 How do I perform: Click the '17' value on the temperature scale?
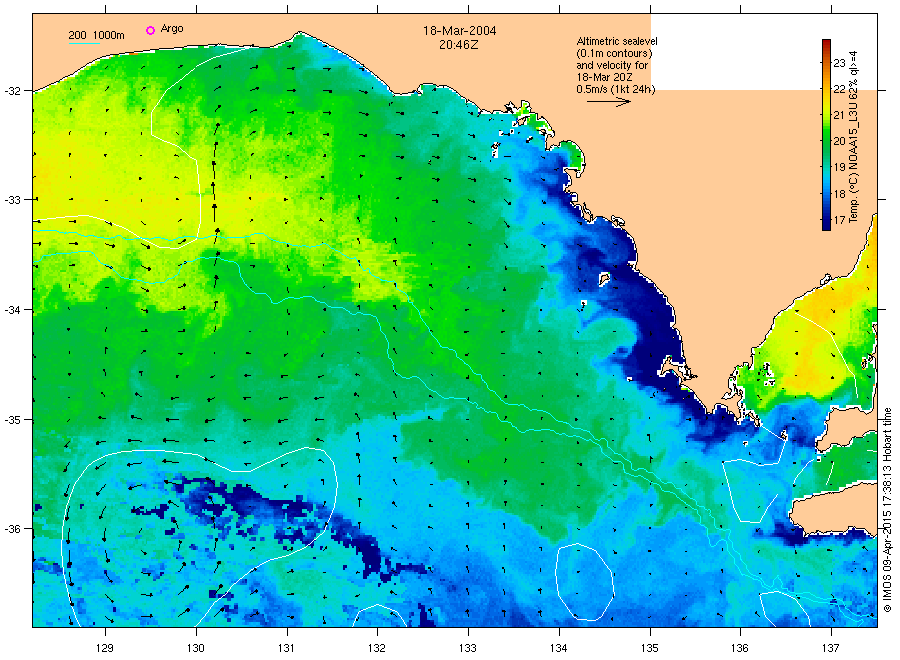[x=839, y=219]
